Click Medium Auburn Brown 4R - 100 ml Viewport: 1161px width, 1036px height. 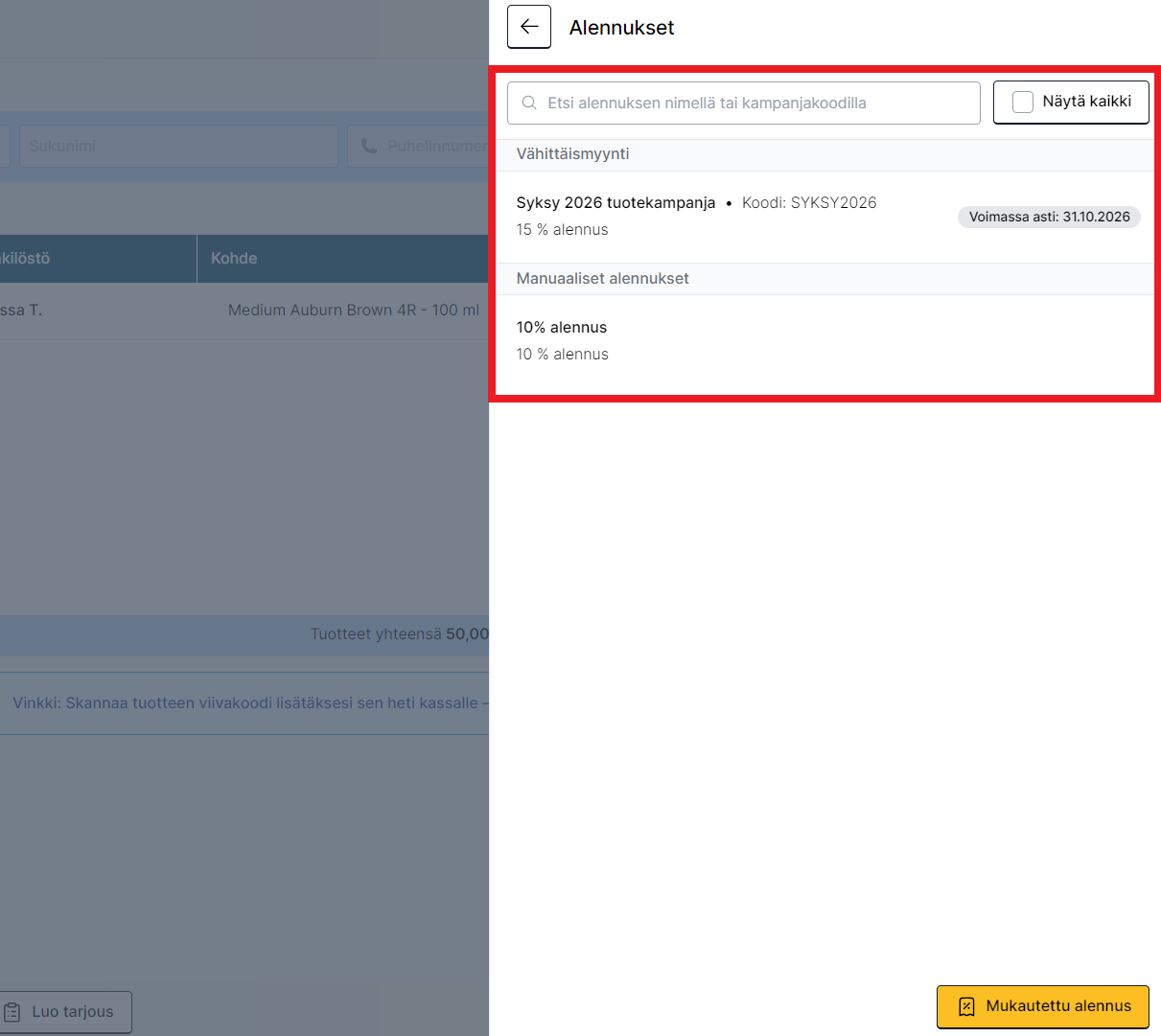coord(354,310)
